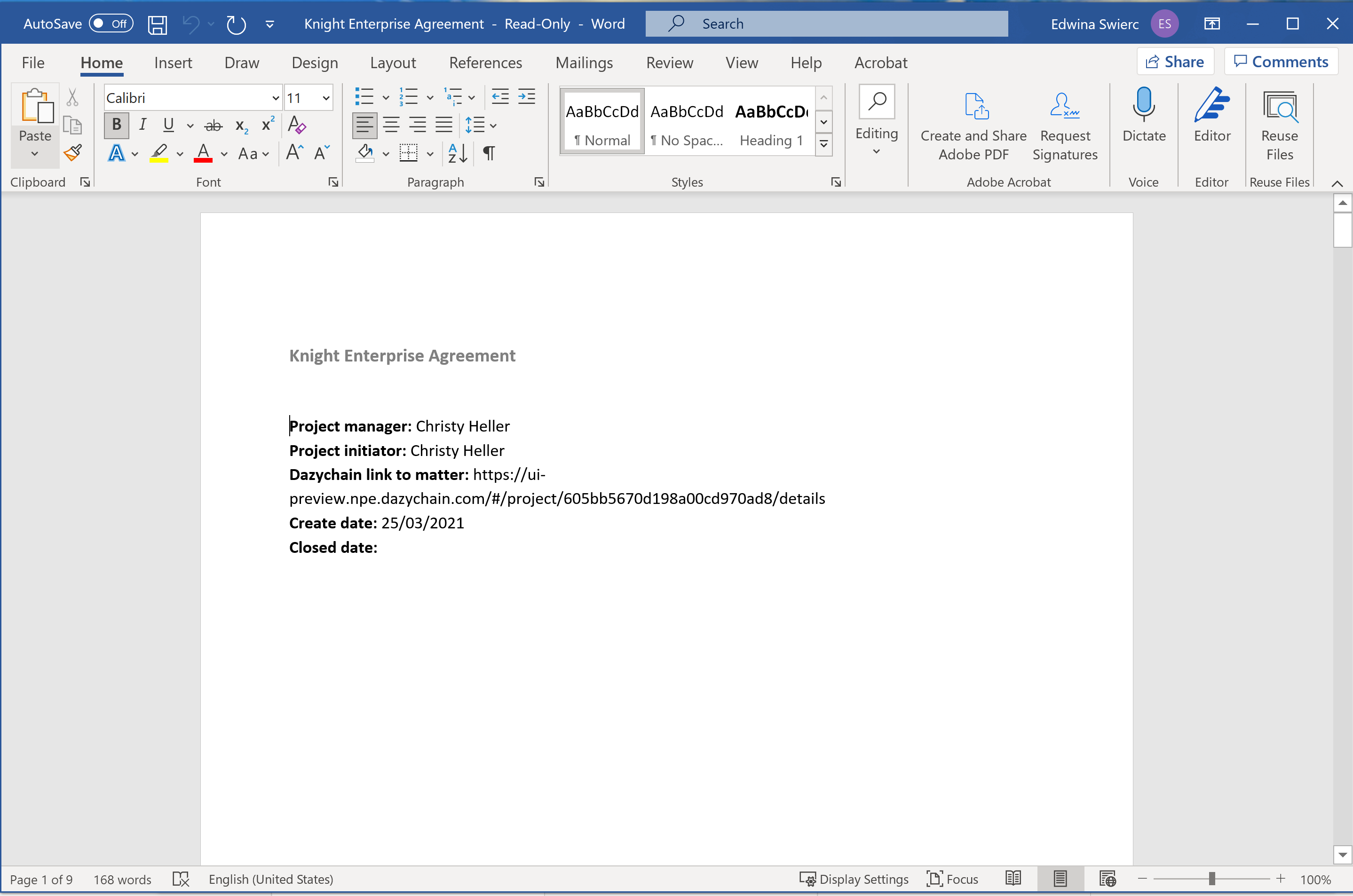Viewport: 1353px width, 896px height.
Task: Apply Heading 1 style
Action: tap(771, 122)
